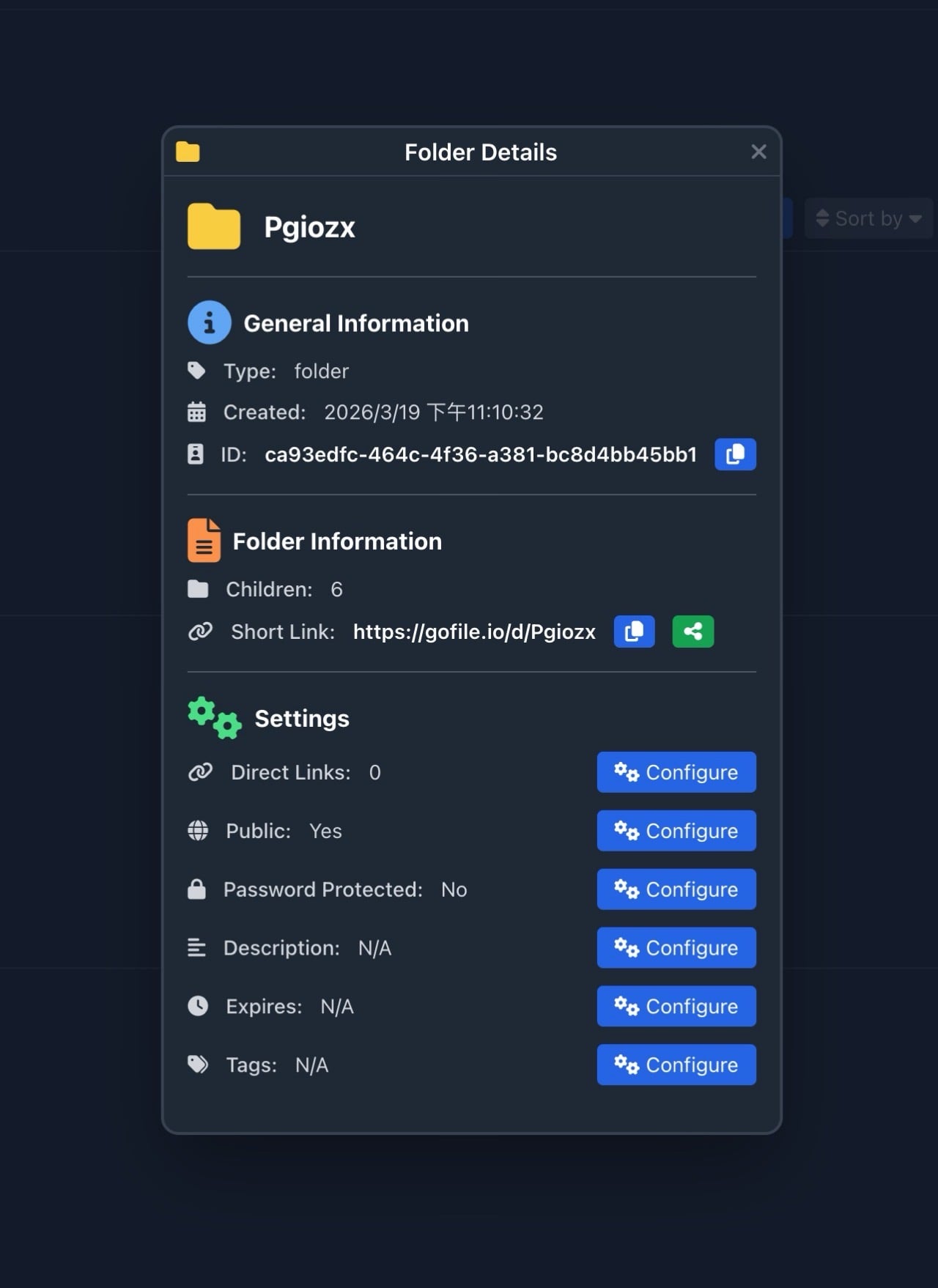This screenshot has height=1288, width=938.
Task: Configure the Direct Links setting
Action: 676,772
